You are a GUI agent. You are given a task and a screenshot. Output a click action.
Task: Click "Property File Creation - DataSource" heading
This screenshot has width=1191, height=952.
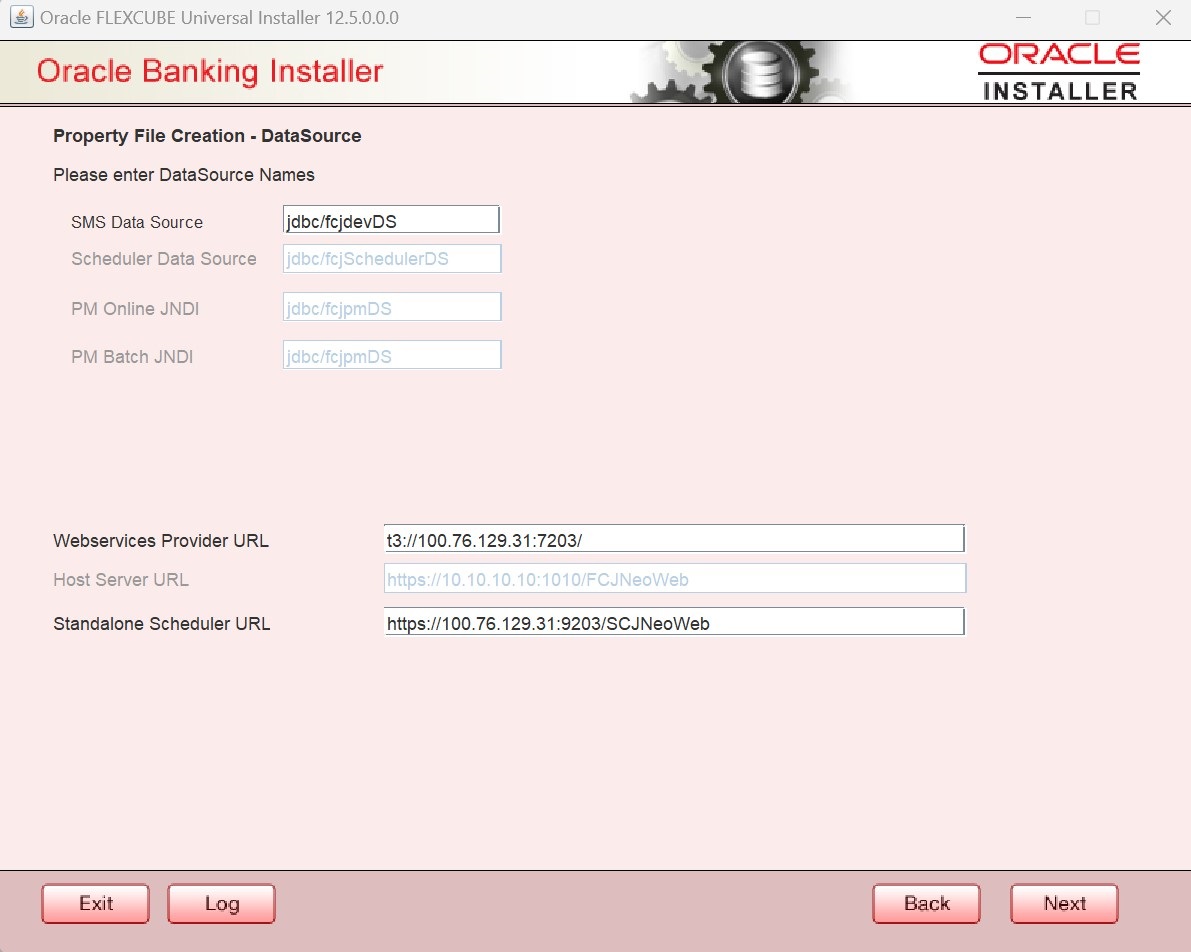(x=207, y=136)
